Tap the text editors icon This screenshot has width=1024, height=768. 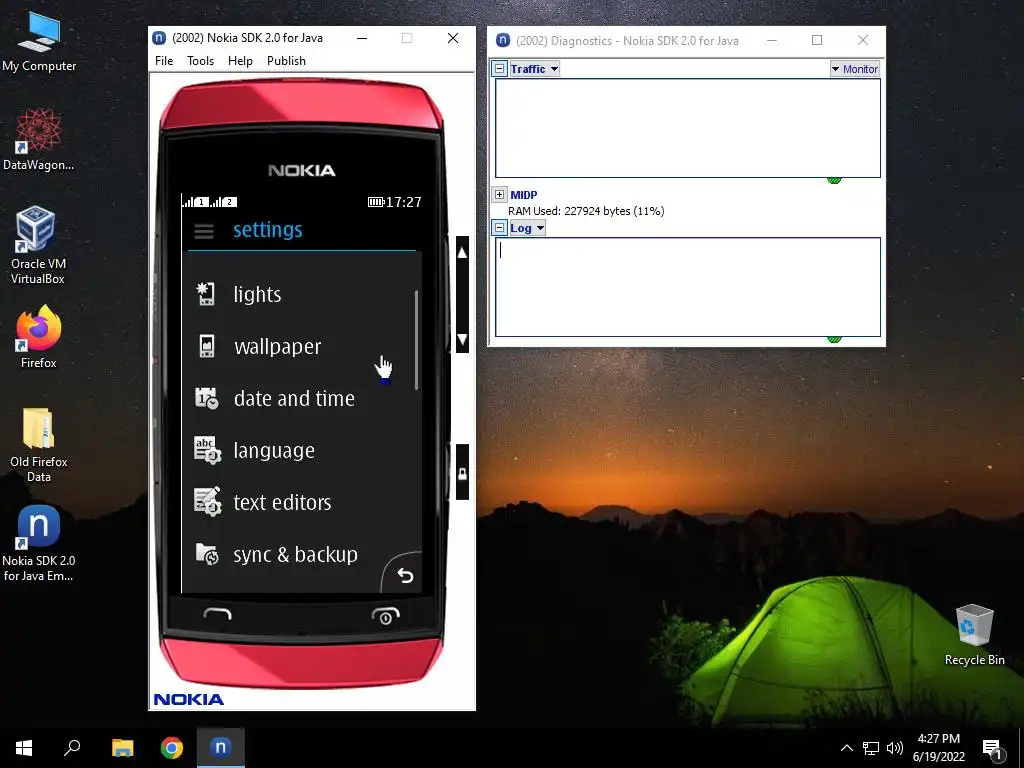(208, 502)
